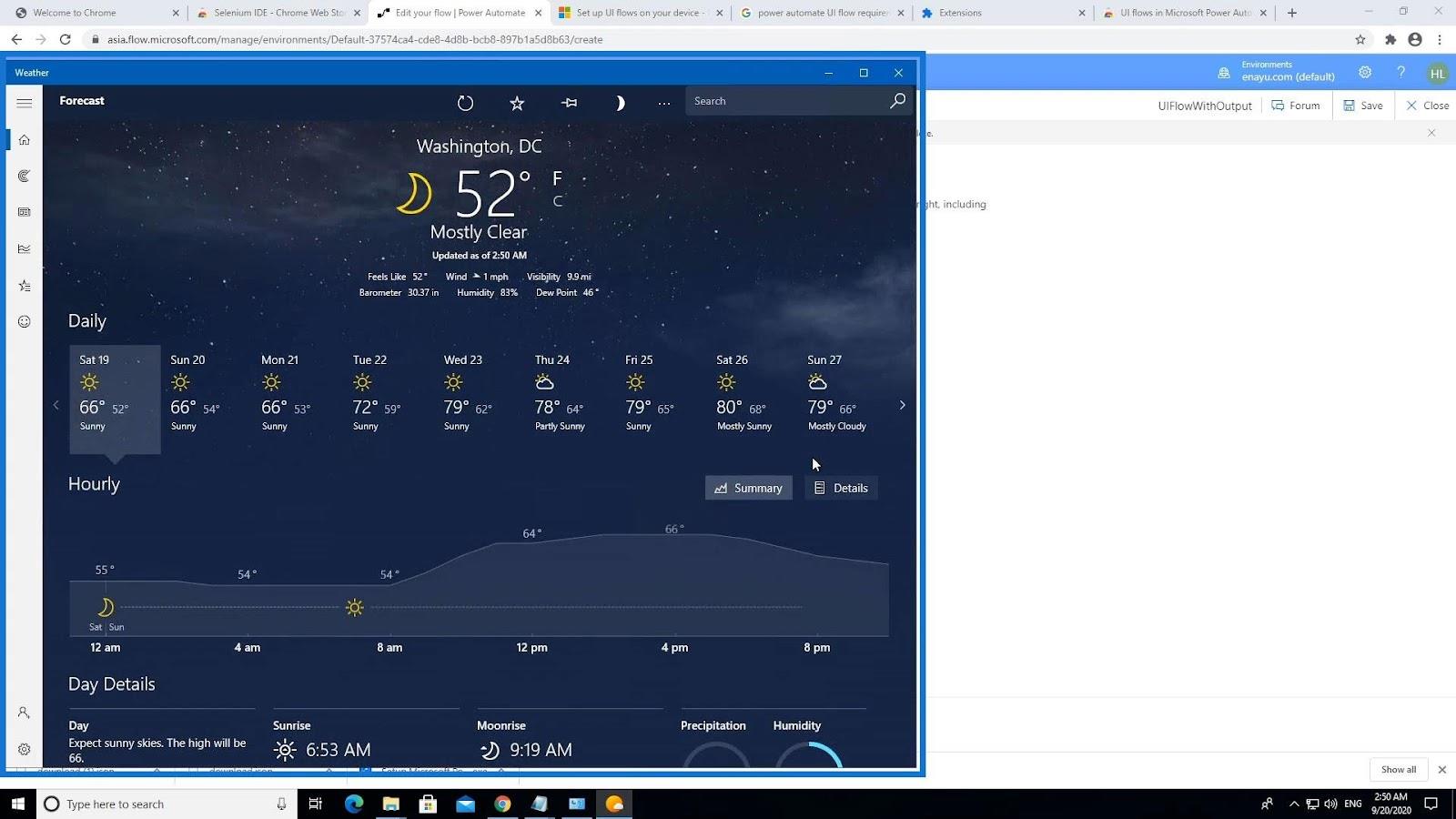
Task: Show previous days with left chevron
Action: tap(56, 405)
